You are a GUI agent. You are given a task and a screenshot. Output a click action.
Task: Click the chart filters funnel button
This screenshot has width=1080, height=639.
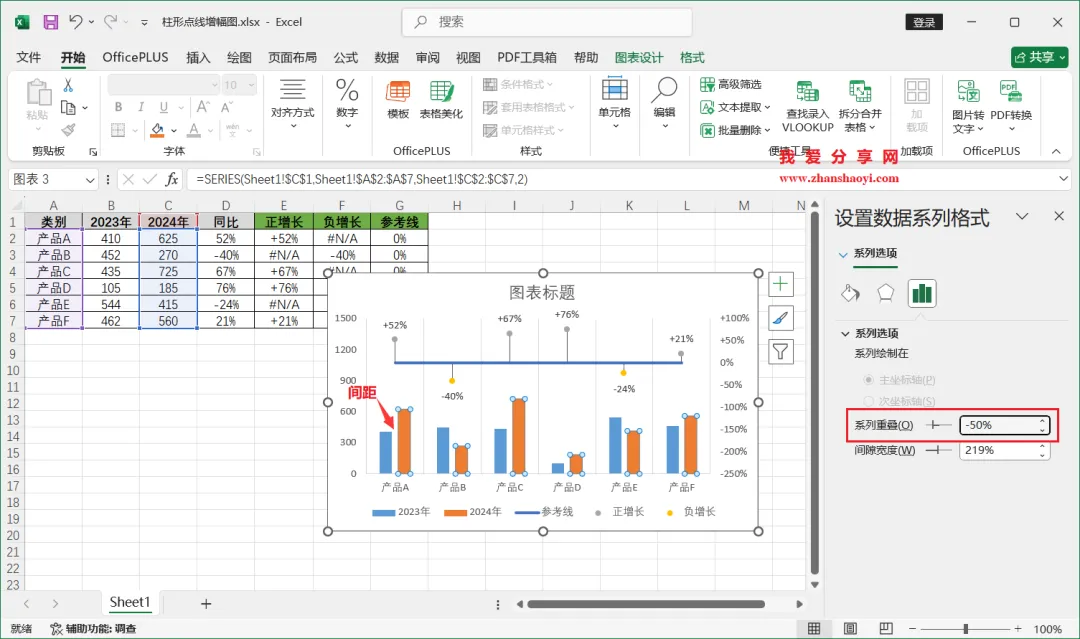[780, 352]
